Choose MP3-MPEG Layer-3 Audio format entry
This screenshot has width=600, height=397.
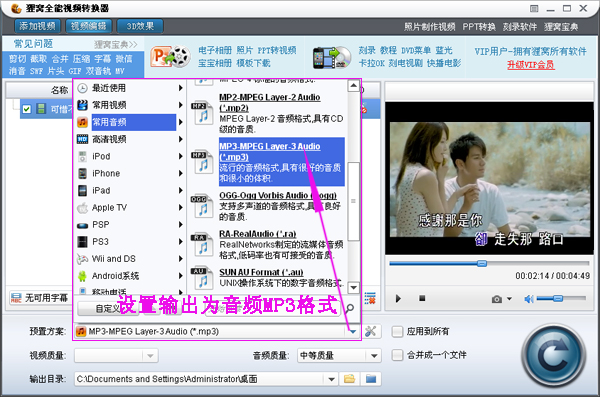coord(282,162)
